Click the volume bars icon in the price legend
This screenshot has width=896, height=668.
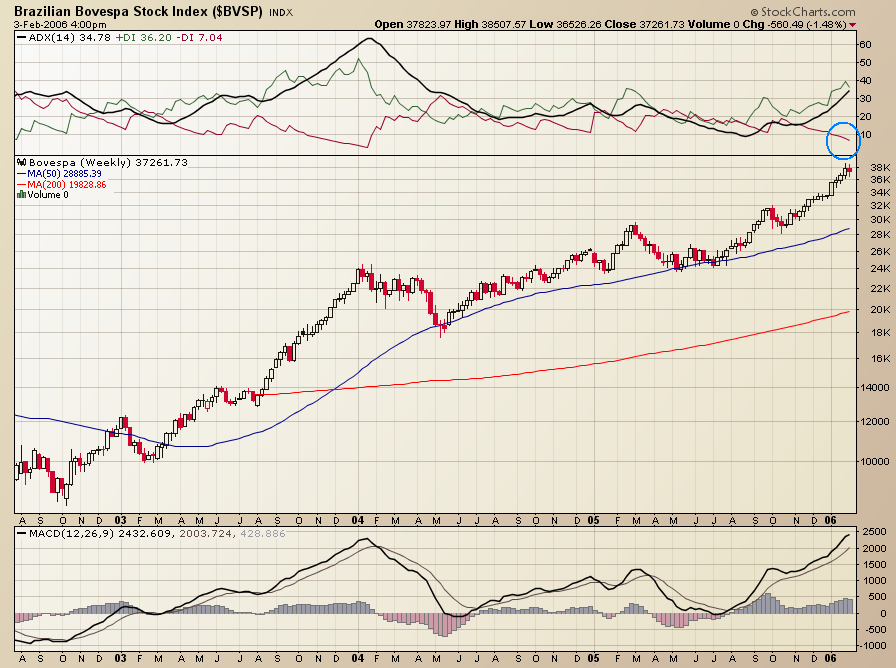point(22,195)
